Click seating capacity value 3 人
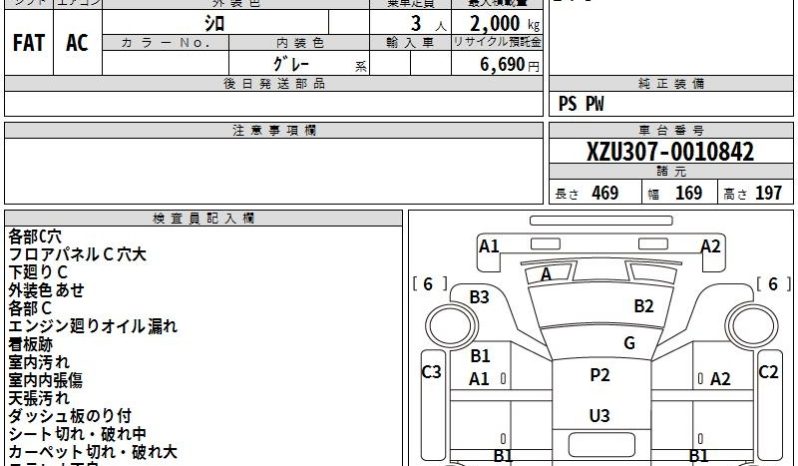Screen dimensions: 798x466 point(428,23)
